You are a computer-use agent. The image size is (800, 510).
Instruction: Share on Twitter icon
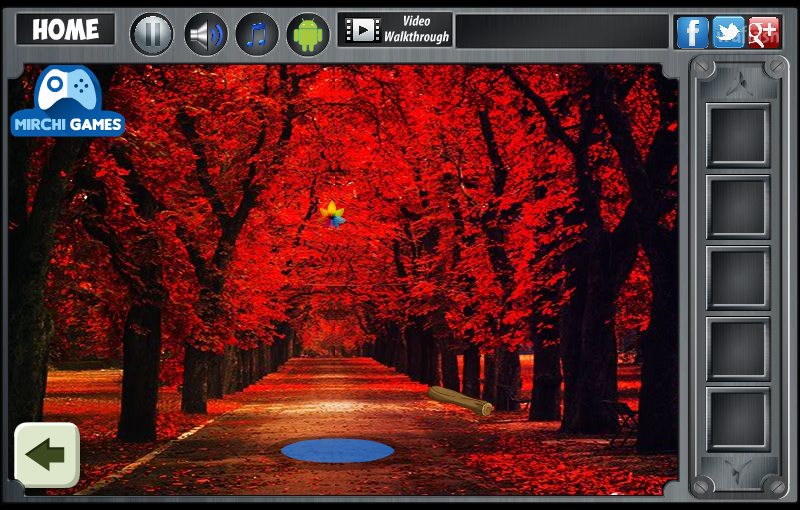[x=728, y=32]
